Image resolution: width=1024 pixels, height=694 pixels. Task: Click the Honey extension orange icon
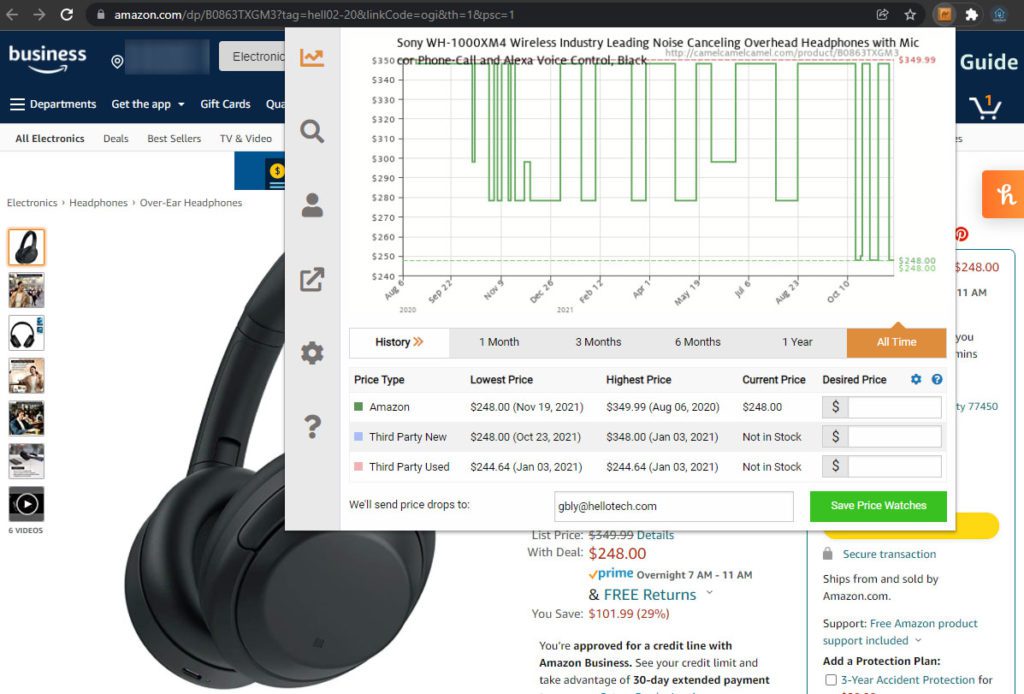coord(1003,194)
